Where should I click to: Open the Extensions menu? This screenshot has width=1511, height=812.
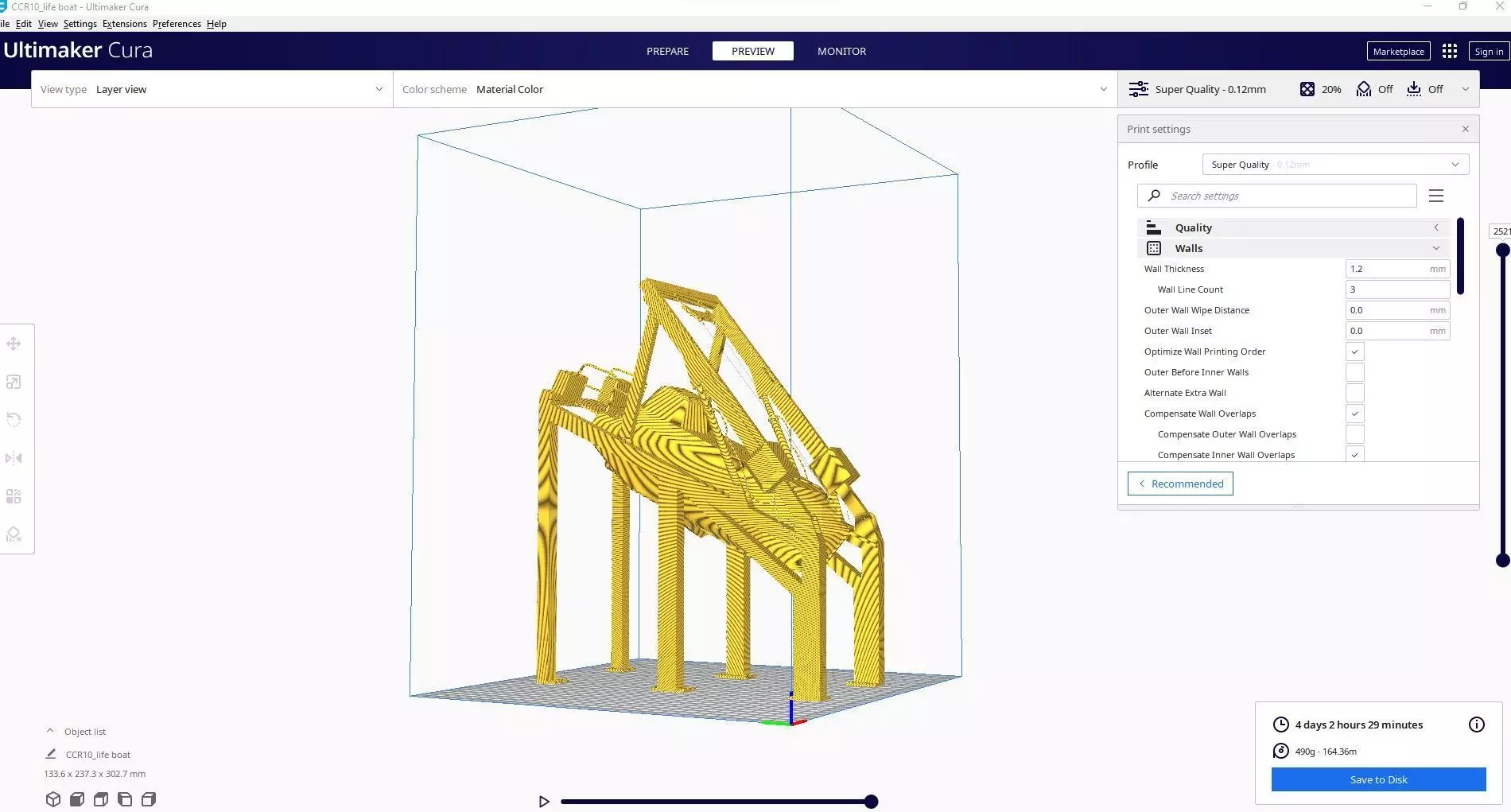click(x=125, y=24)
